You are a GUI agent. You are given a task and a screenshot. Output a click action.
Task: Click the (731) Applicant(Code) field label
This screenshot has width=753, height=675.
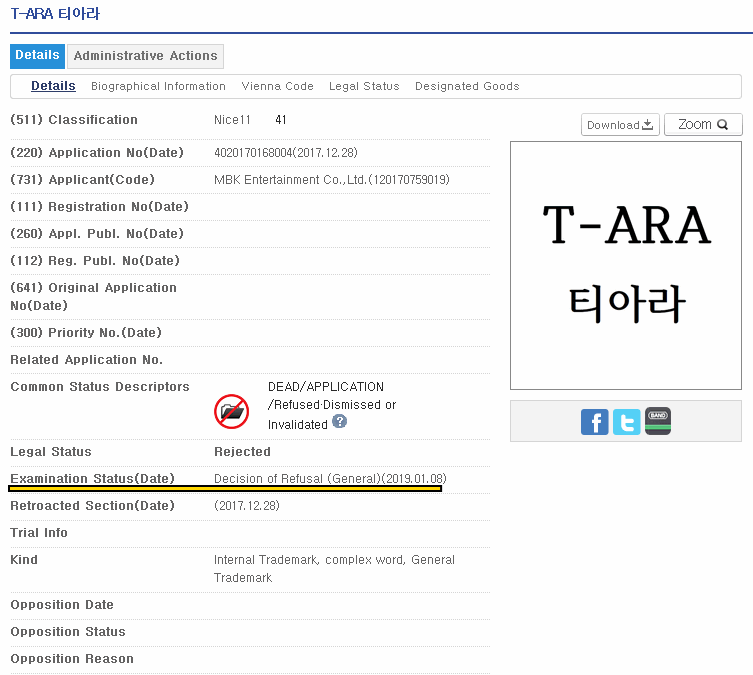[x=83, y=180]
